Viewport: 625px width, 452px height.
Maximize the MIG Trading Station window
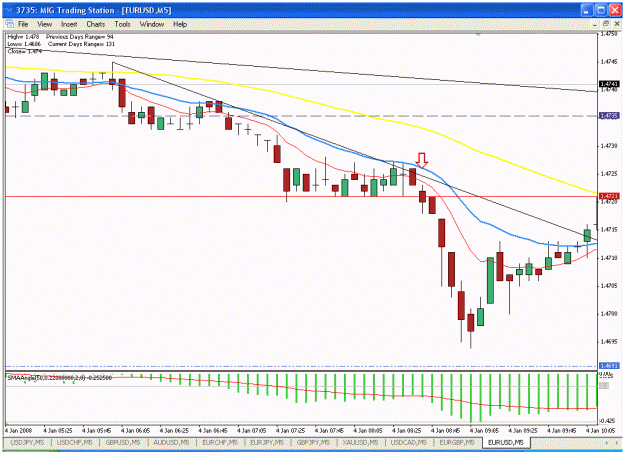601,10
